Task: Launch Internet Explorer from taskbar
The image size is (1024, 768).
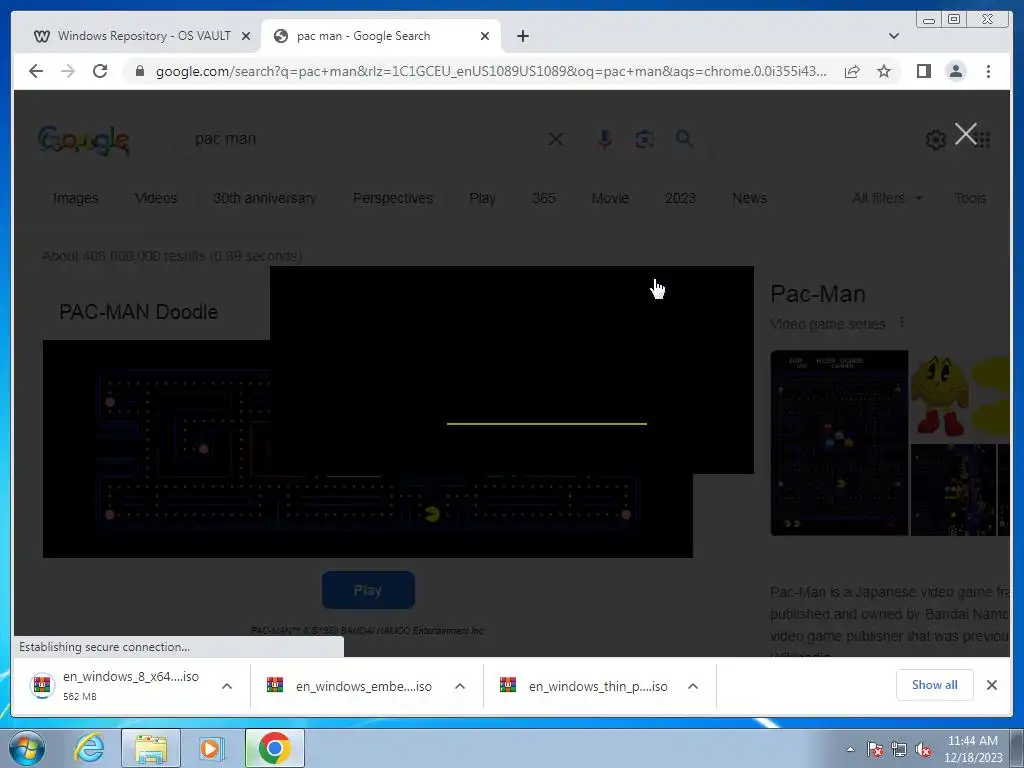Action: [89, 748]
